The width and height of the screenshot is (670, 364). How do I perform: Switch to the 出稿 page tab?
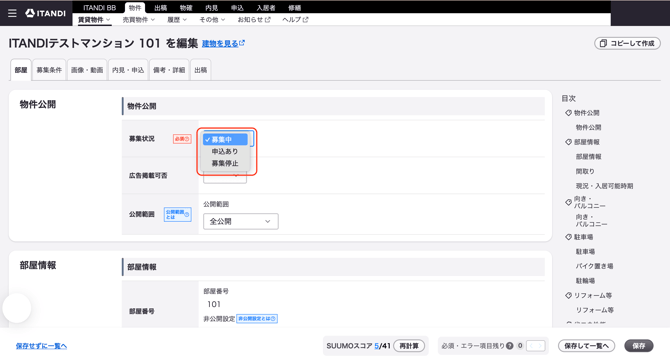(x=200, y=70)
